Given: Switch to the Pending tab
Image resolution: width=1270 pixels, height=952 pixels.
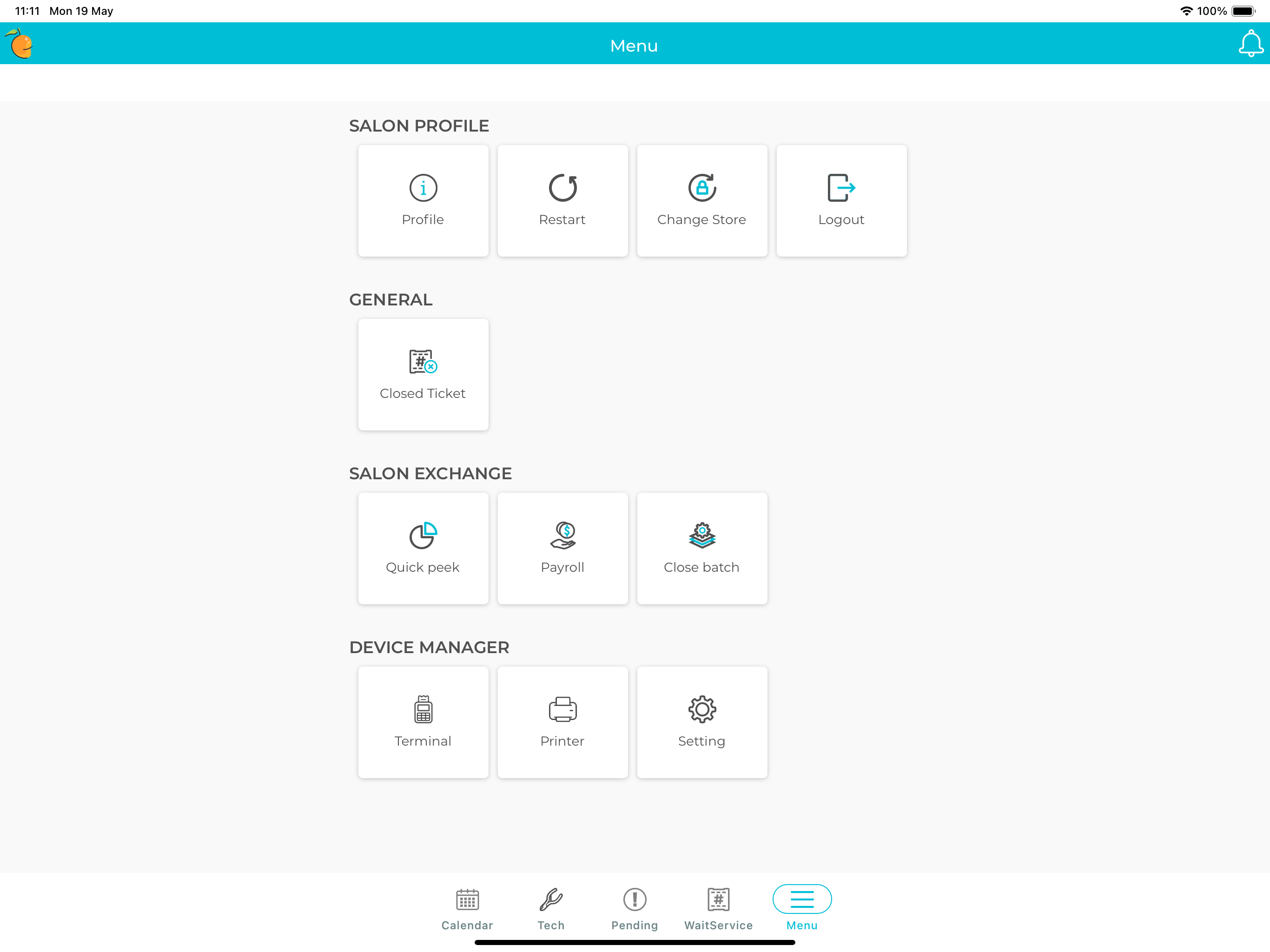Looking at the screenshot, I should point(635,909).
